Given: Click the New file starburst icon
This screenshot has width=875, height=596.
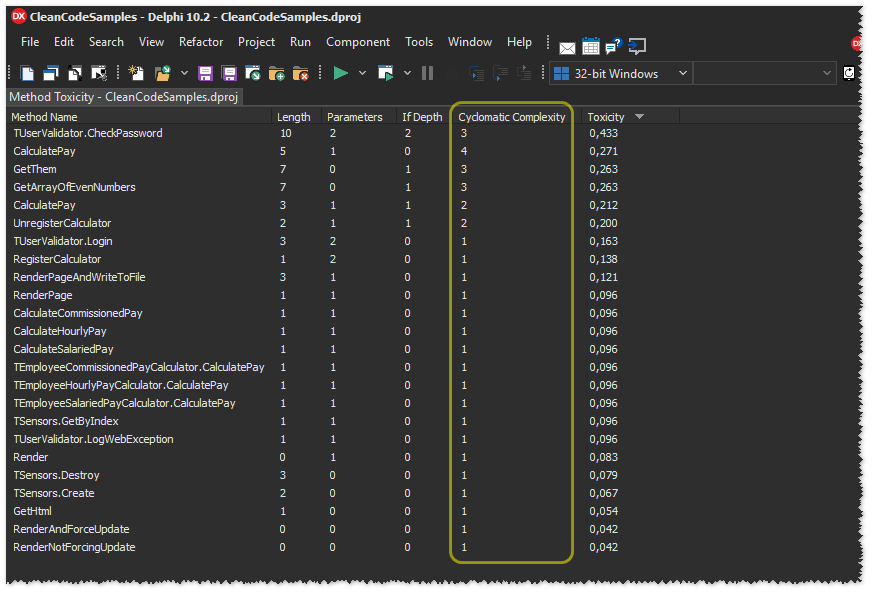Looking at the screenshot, I should pyautogui.click(x=136, y=73).
